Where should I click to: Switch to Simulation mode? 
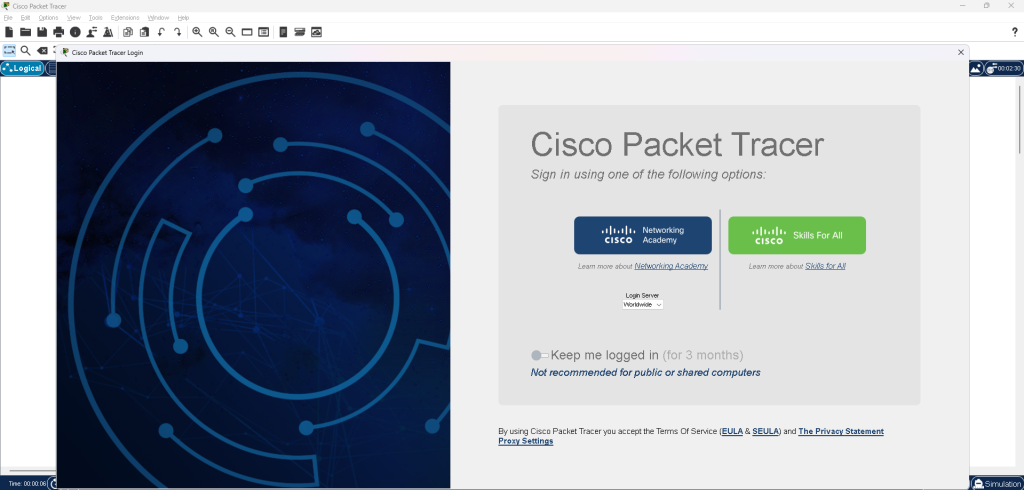pyautogui.click(x=996, y=484)
